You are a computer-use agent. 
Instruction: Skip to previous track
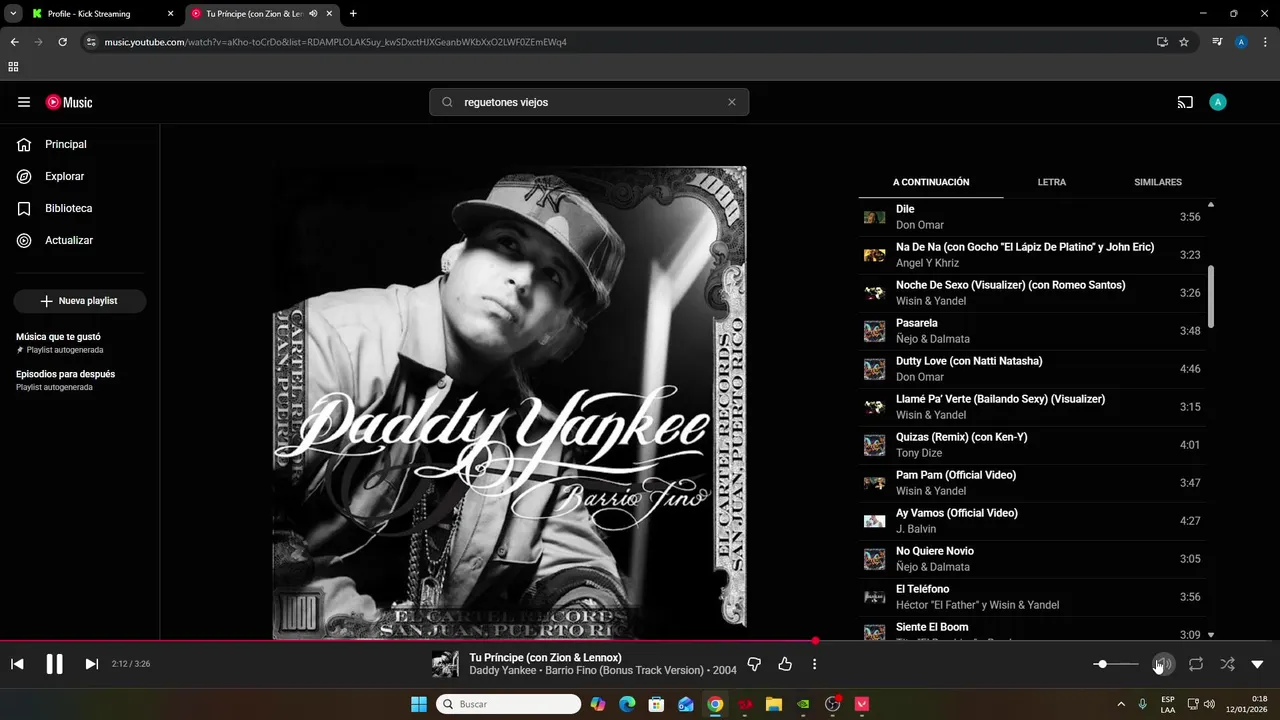(x=17, y=664)
